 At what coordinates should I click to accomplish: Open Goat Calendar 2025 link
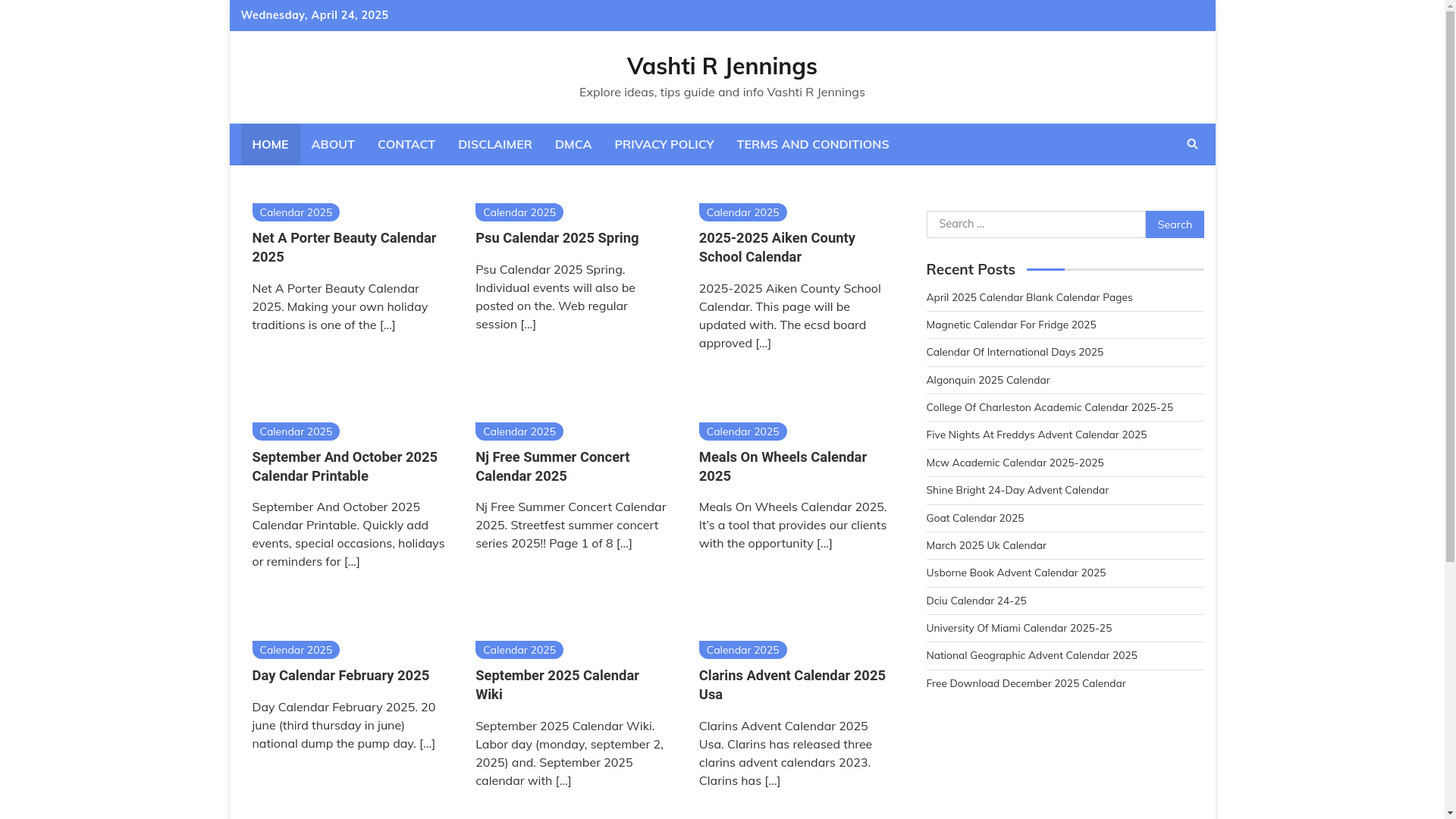[975, 518]
